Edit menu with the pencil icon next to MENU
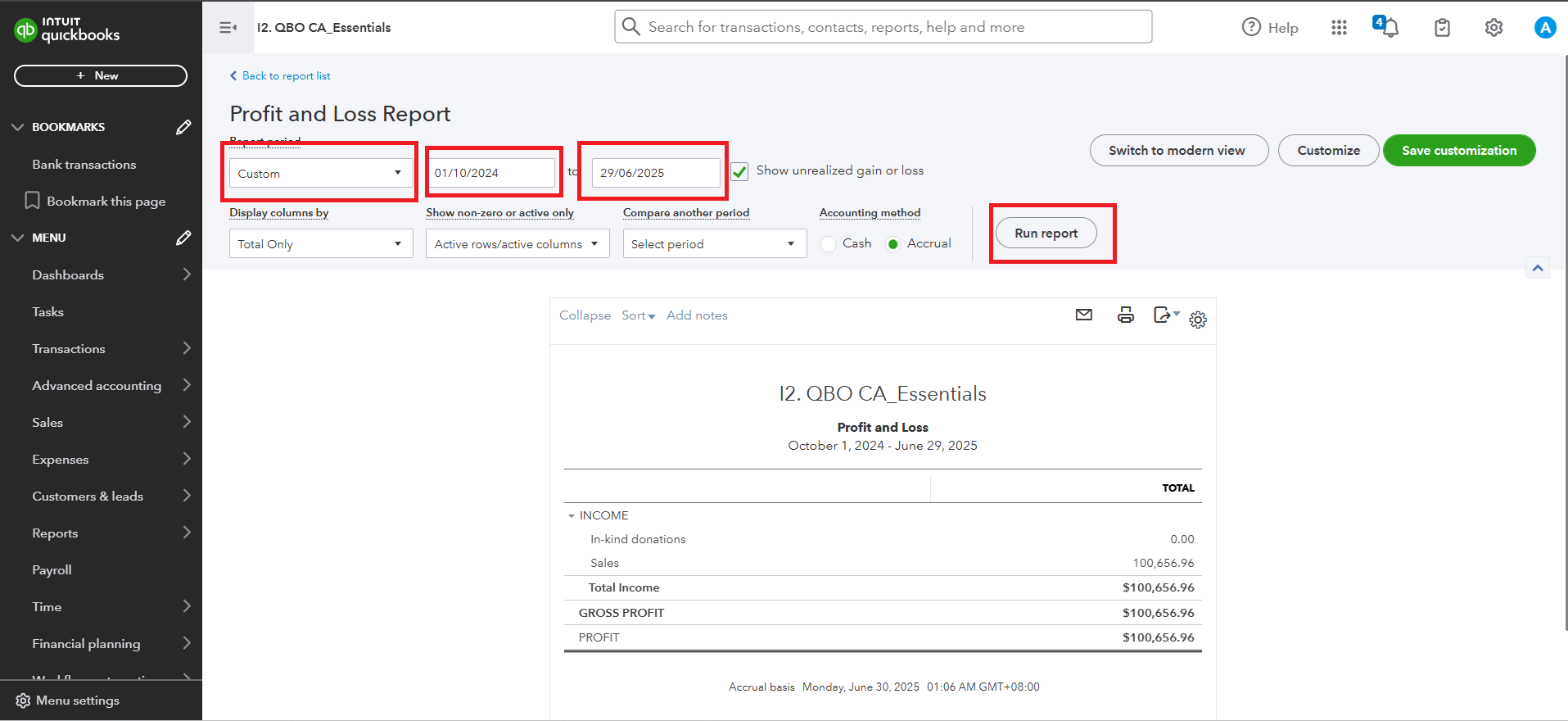Image resolution: width=1568 pixels, height=721 pixels. (183, 238)
